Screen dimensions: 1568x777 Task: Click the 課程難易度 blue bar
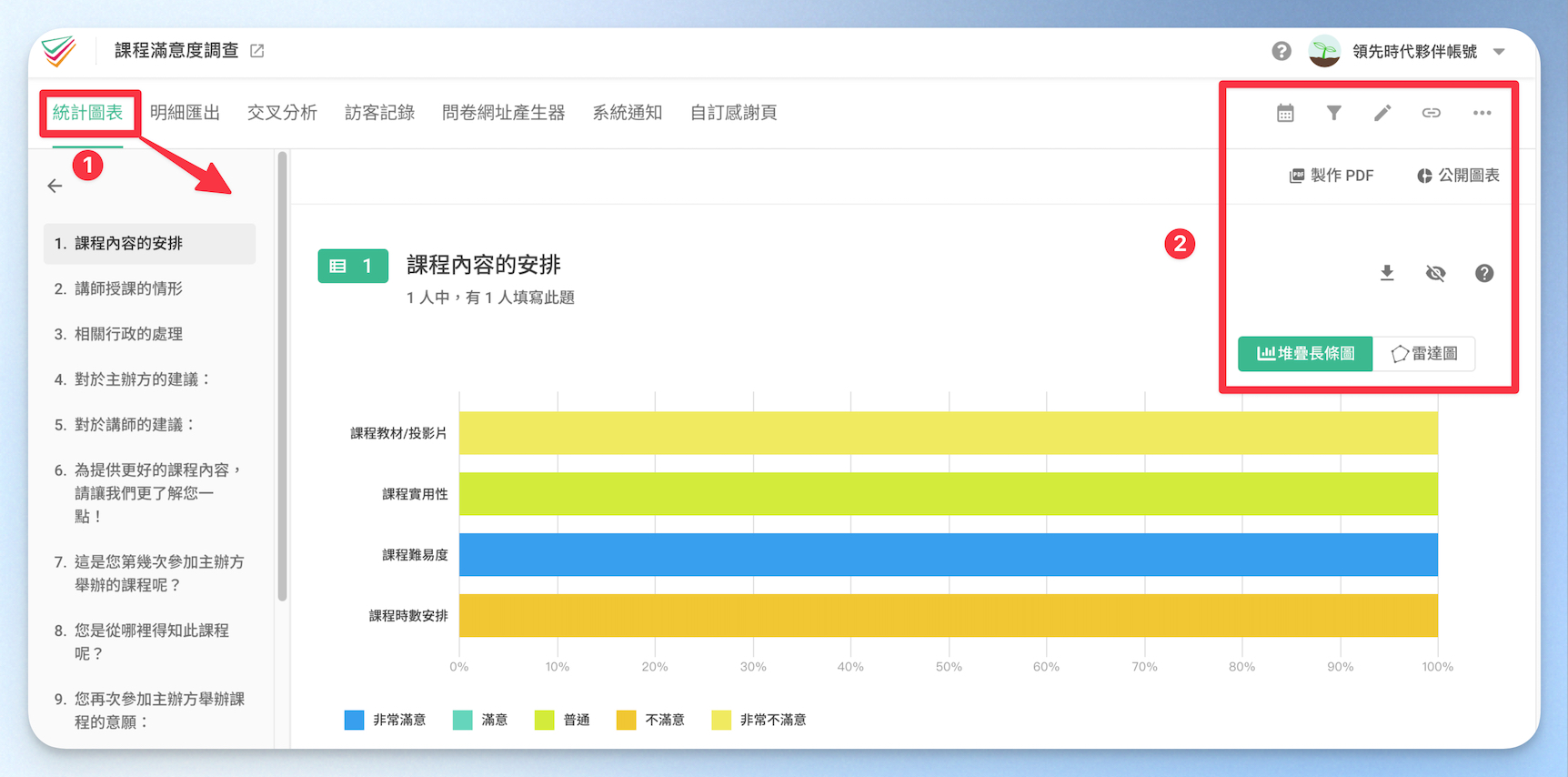(948, 555)
